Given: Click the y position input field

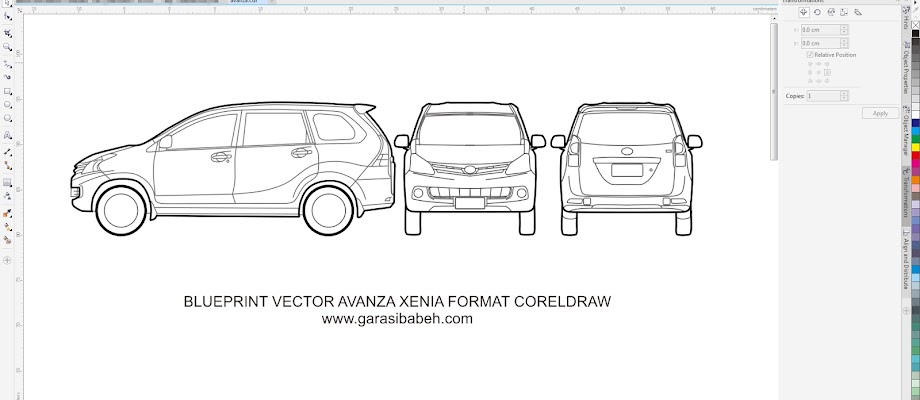Looking at the screenshot, I should click(x=820, y=43).
